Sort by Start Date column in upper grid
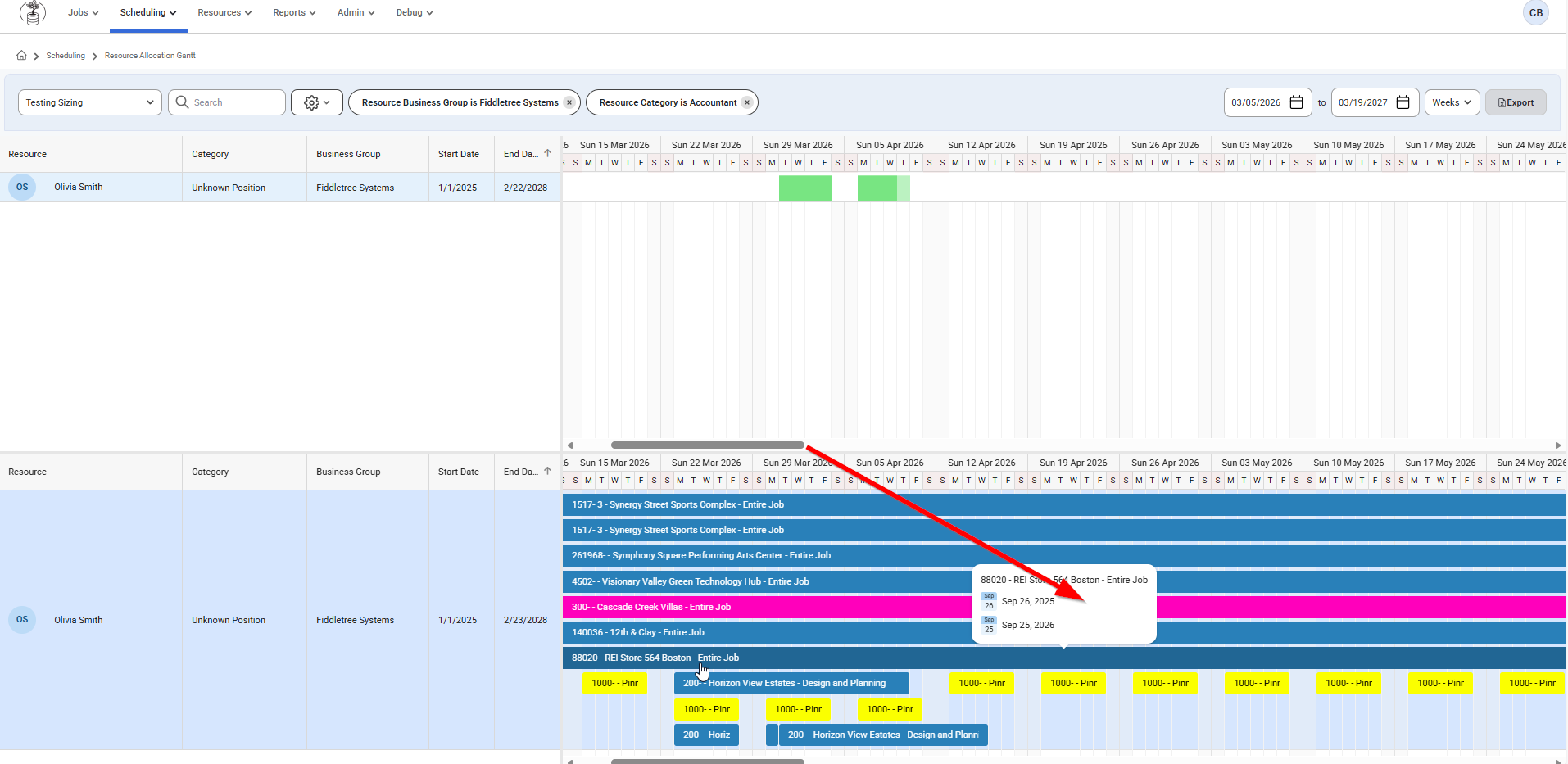Screen dimensions: 1568x764 click(460, 154)
